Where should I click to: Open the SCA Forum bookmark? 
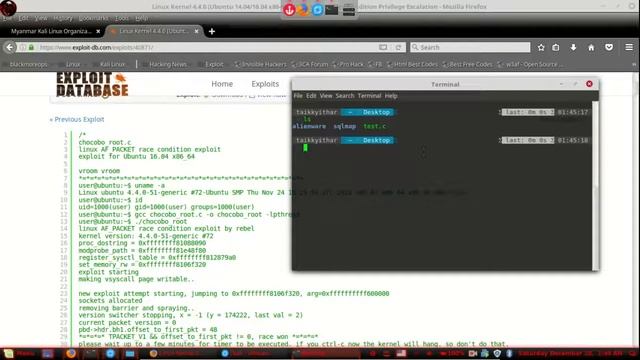coord(310,64)
